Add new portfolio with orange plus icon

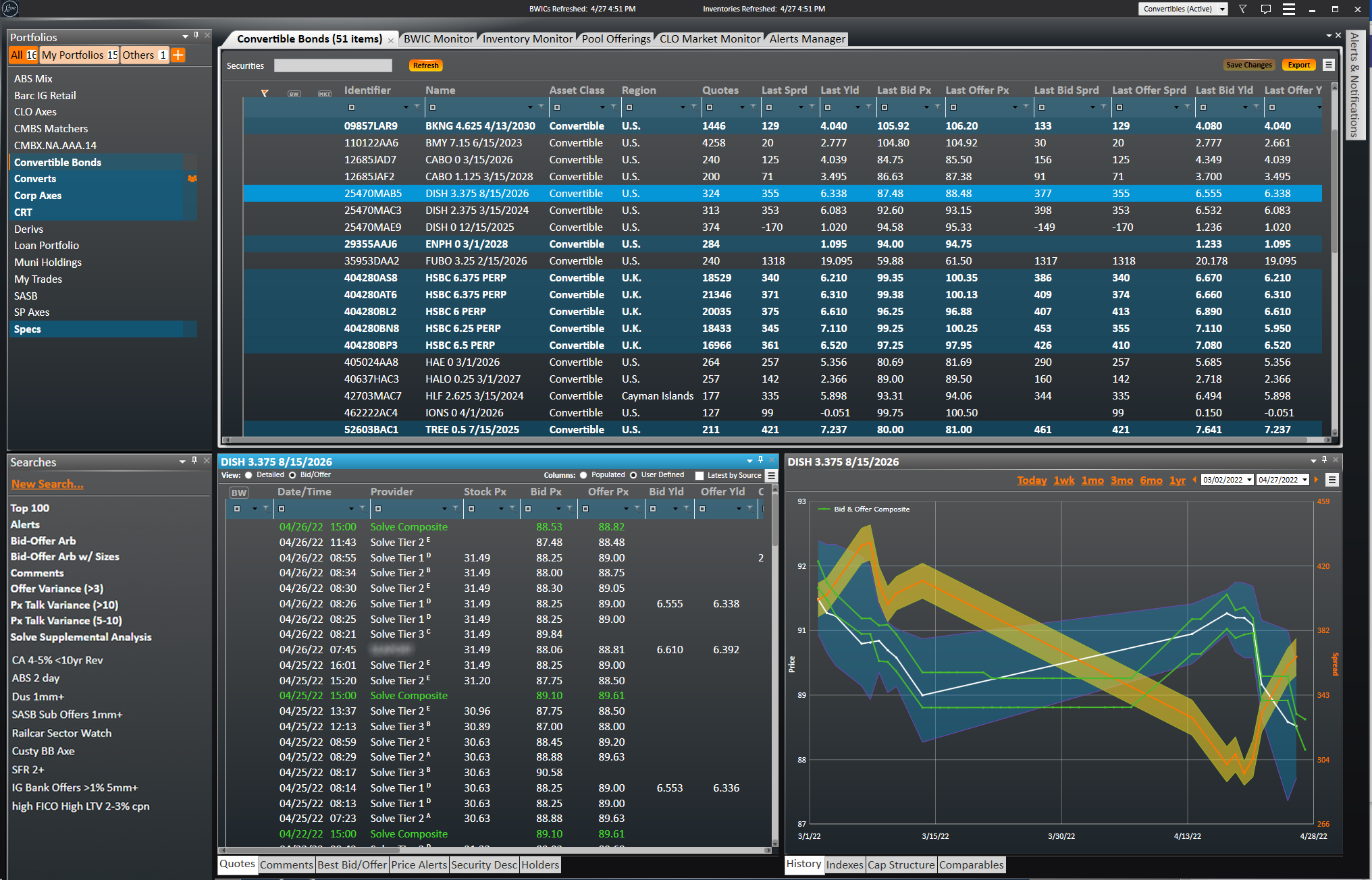pyautogui.click(x=178, y=55)
